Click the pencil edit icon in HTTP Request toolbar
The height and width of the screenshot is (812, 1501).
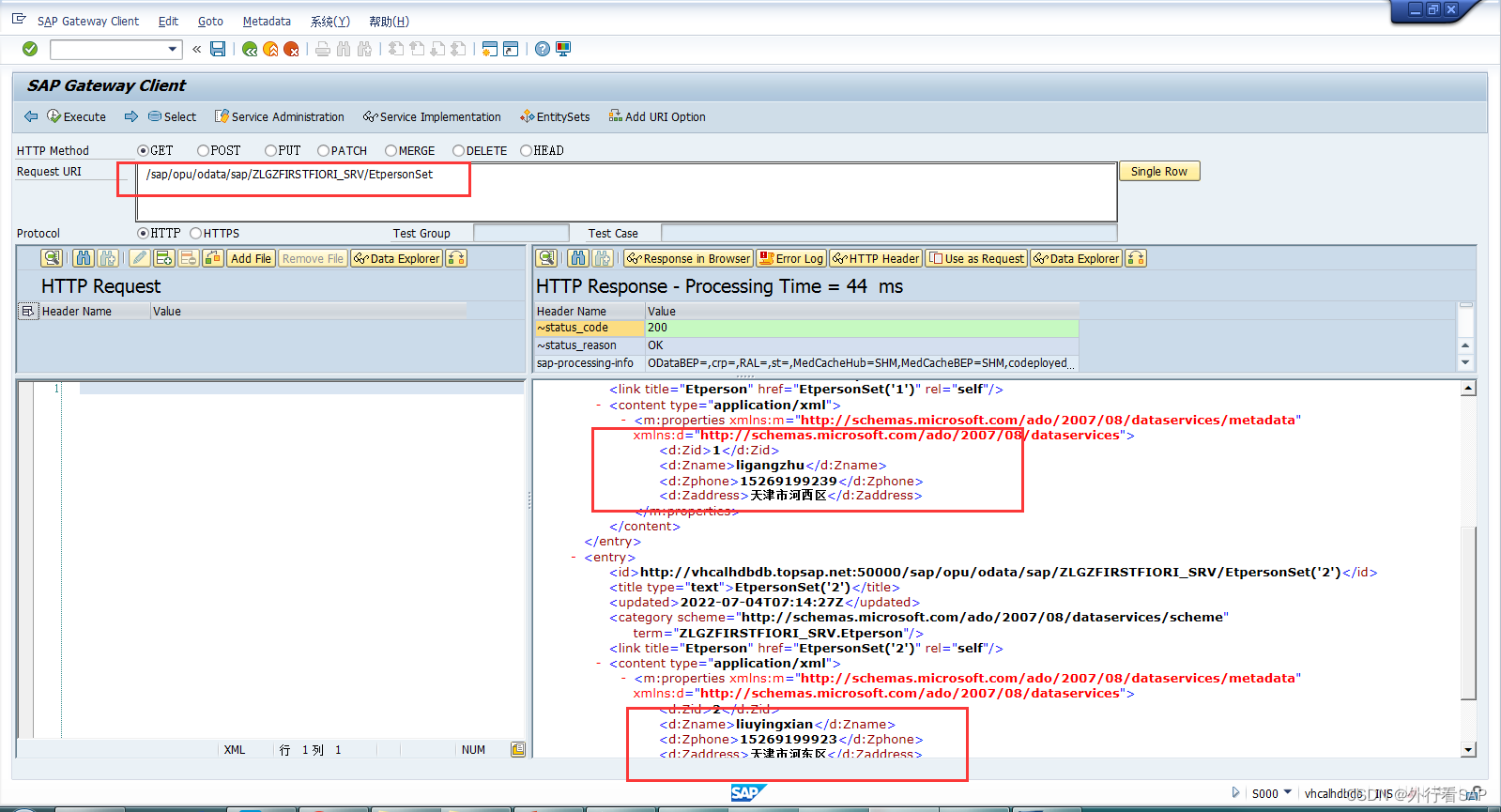tap(140, 258)
